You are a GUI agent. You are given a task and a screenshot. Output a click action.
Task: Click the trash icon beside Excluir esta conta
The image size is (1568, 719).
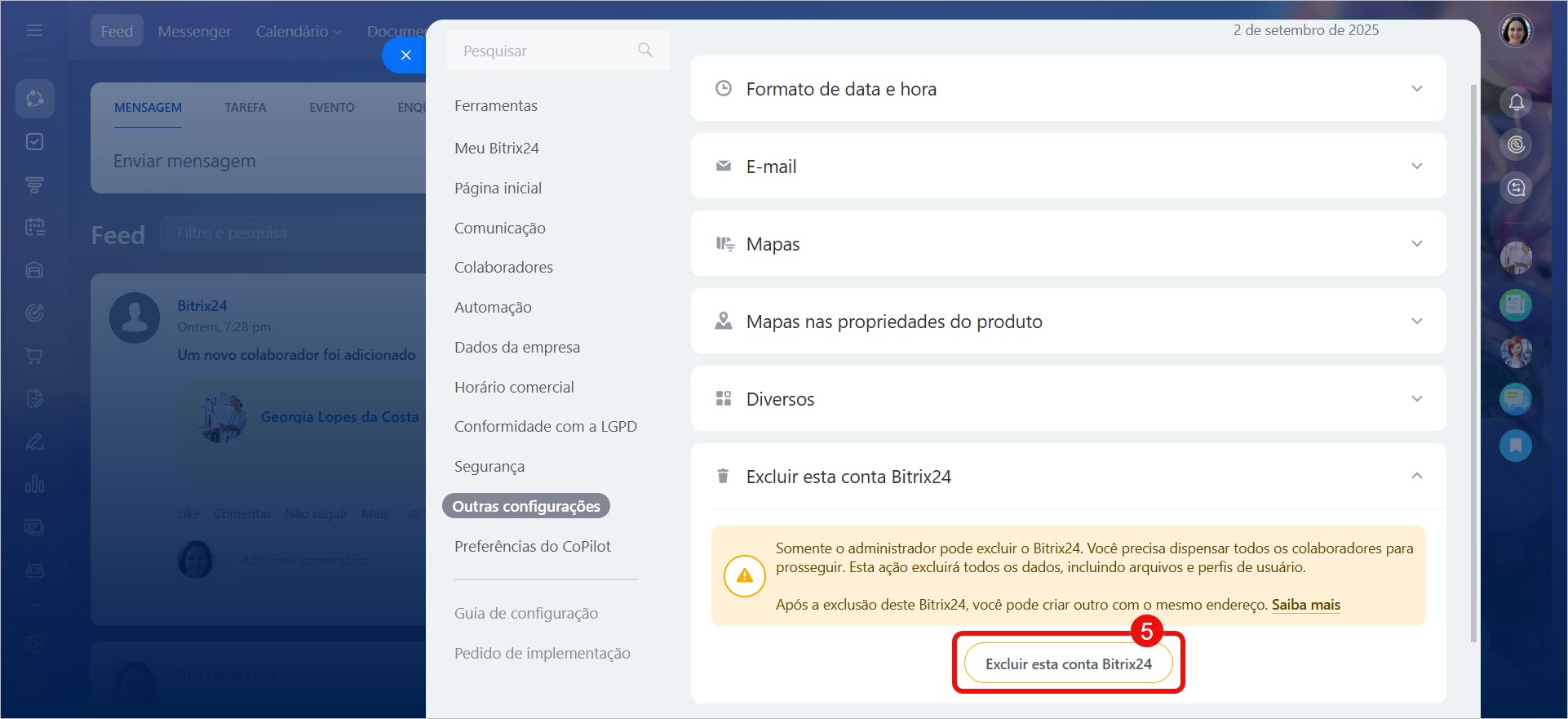(723, 476)
